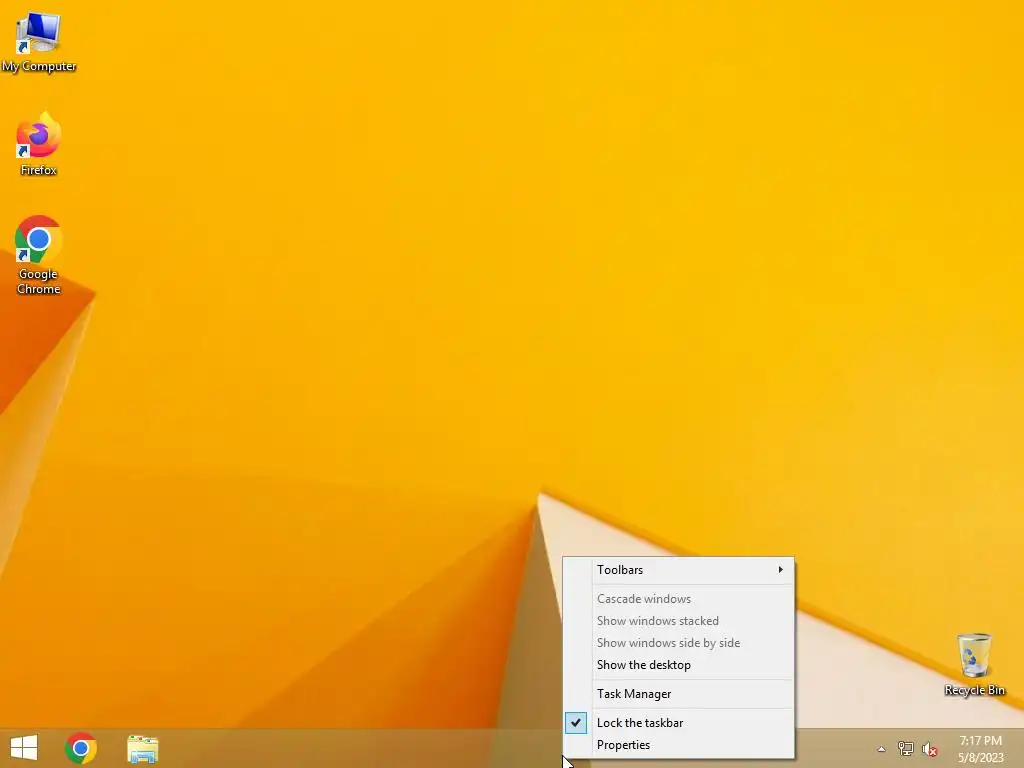The height and width of the screenshot is (768, 1024).
Task: Click the greyed Show windows stacked entry
Action: [679, 621]
